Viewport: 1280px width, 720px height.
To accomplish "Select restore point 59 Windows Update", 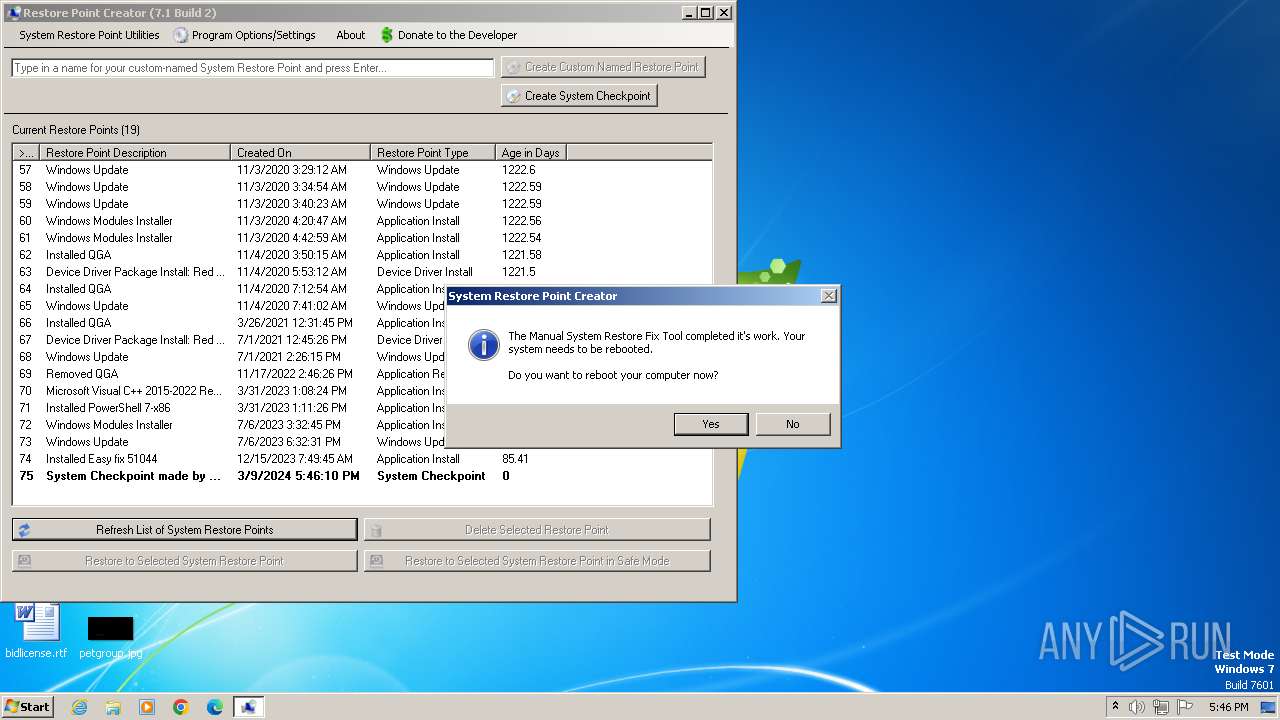I will click(362, 204).
